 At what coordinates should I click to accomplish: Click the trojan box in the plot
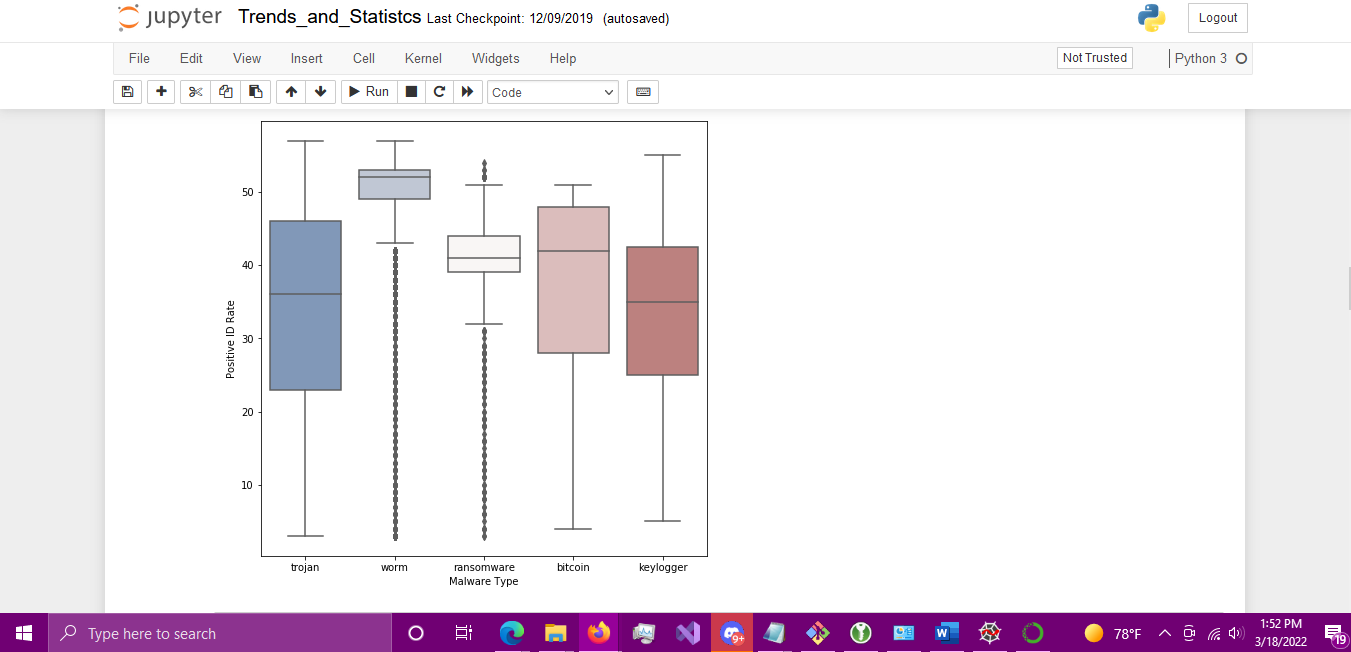coord(306,305)
